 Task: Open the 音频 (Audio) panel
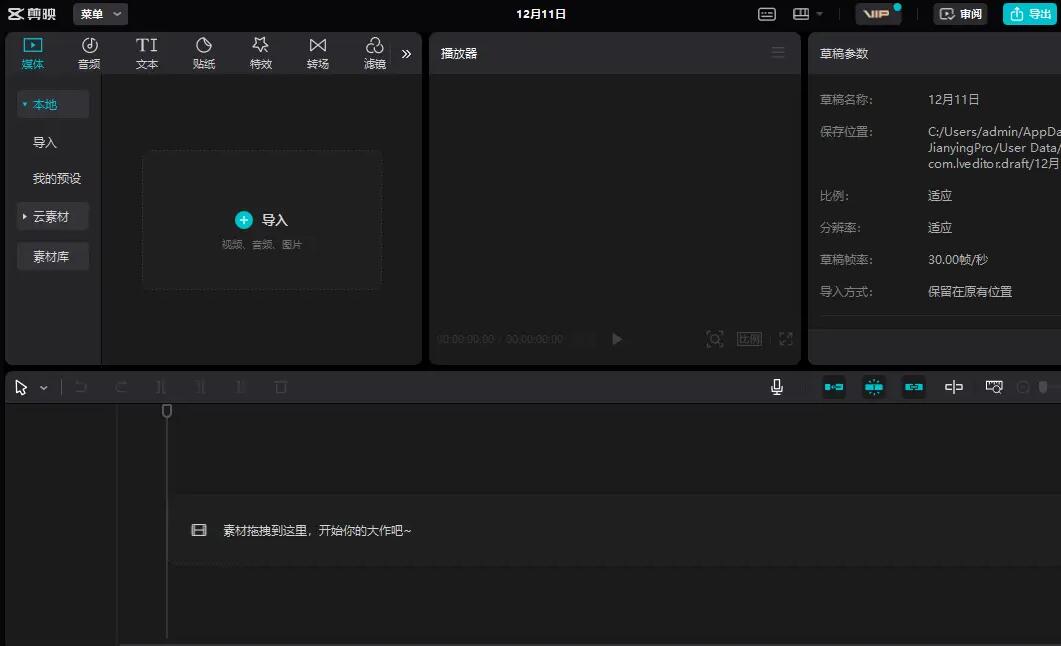89,52
